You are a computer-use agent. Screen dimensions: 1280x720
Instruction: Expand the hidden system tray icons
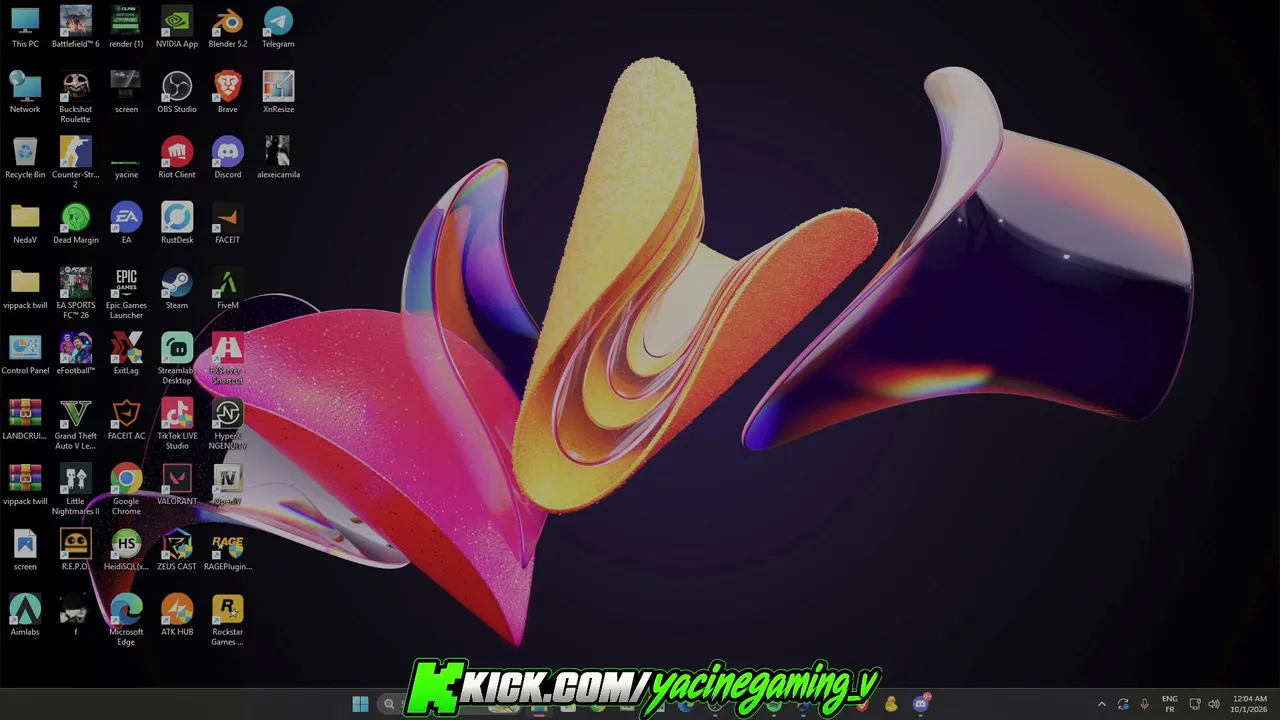(1102, 704)
